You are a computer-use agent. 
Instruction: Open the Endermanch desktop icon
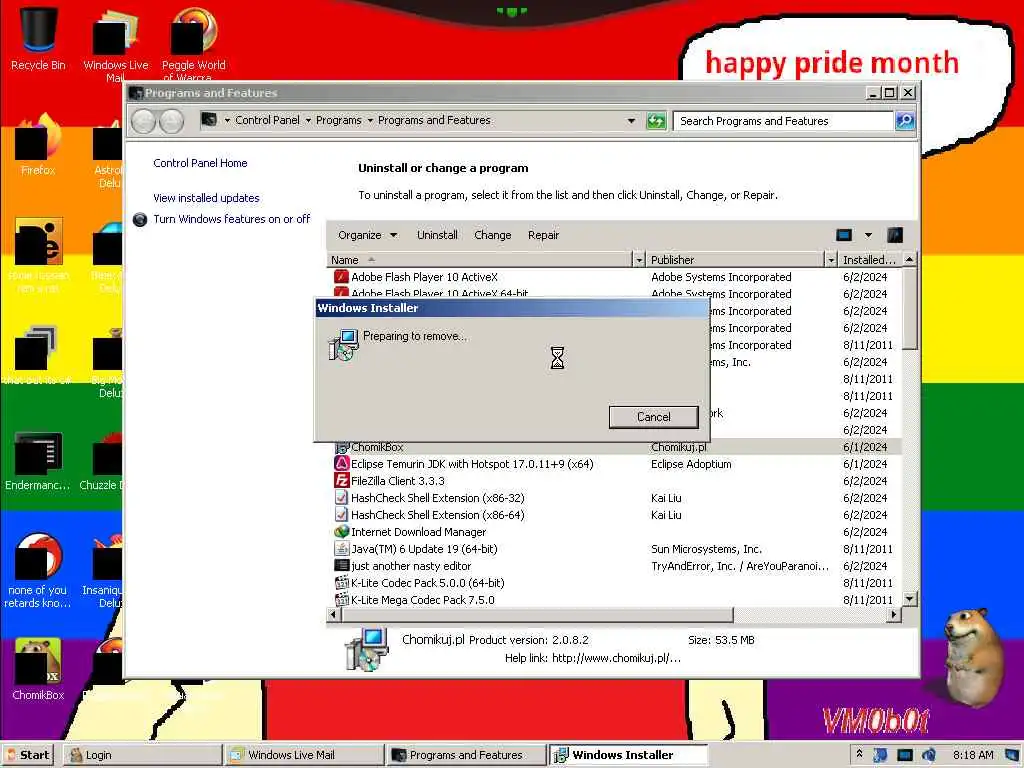pyautogui.click(x=38, y=460)
